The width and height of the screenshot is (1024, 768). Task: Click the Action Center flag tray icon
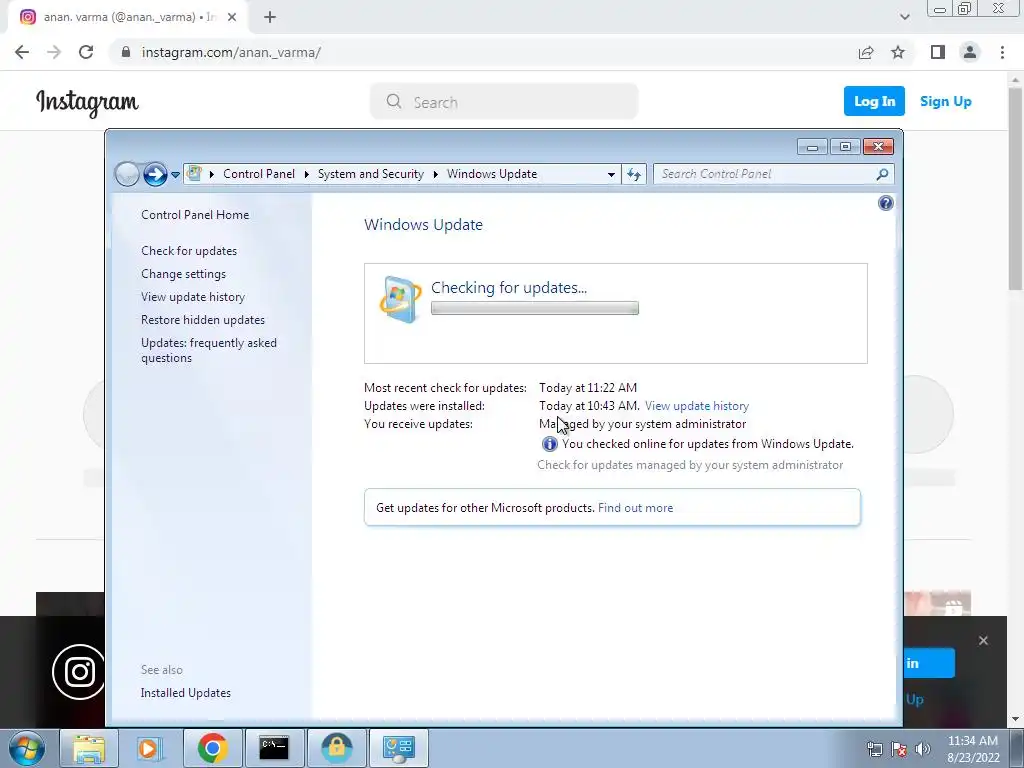tap(899, 749)
